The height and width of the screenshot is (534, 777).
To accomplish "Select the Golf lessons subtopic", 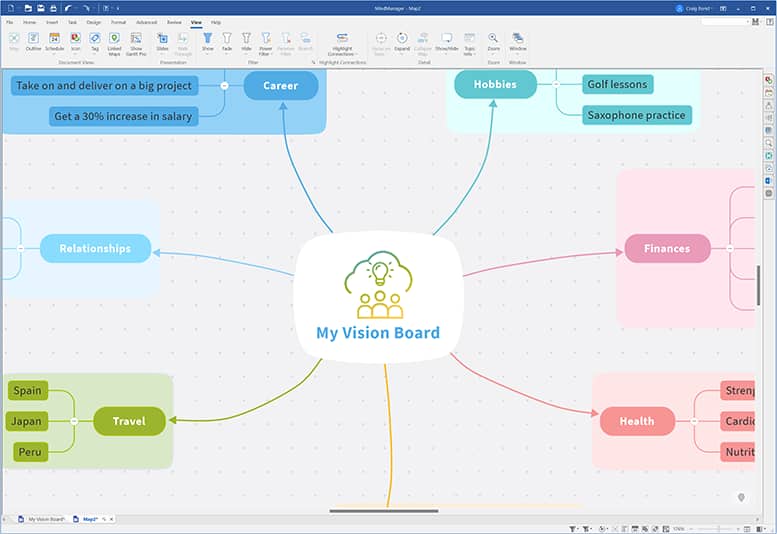I will tap(616, 85).
